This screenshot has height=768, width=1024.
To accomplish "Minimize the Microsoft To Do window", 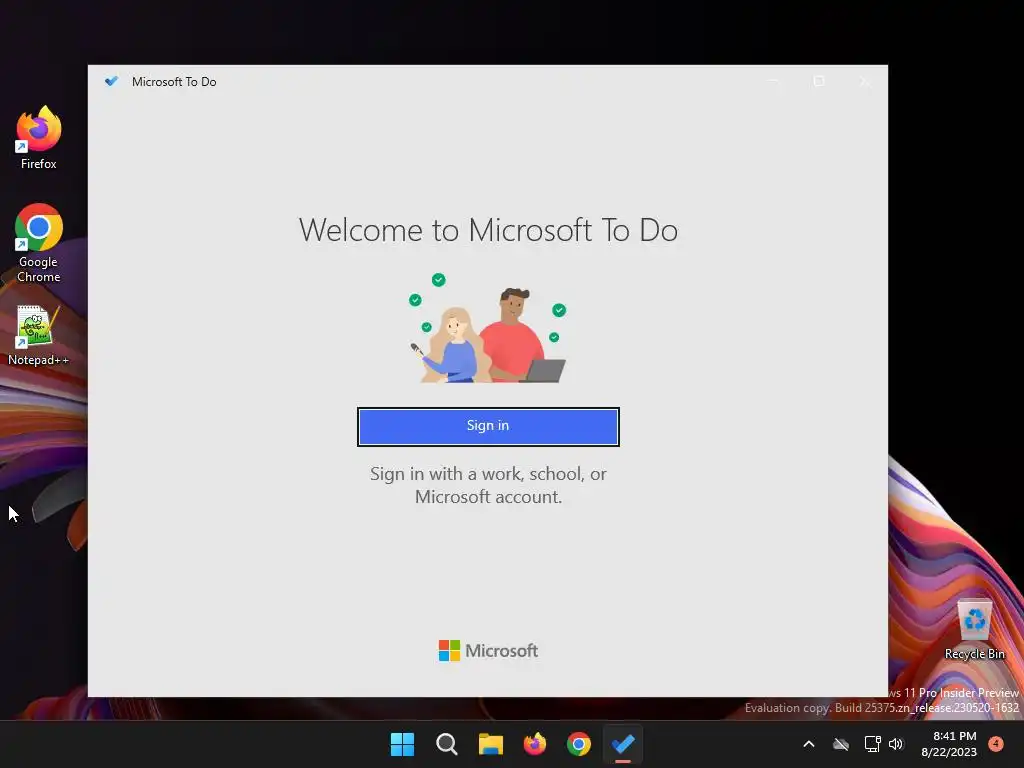I will pos(773,81).
